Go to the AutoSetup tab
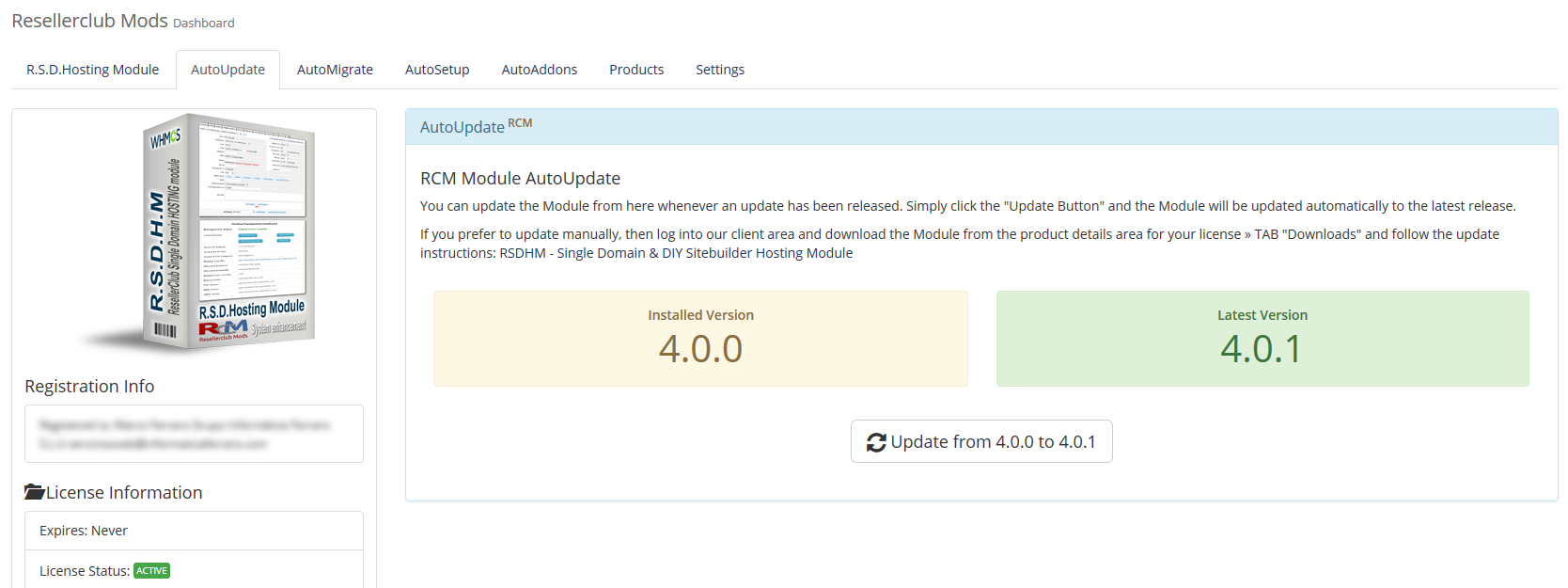Image resolution: width=1568 pixels, height=588 pixels. [437, 70]
